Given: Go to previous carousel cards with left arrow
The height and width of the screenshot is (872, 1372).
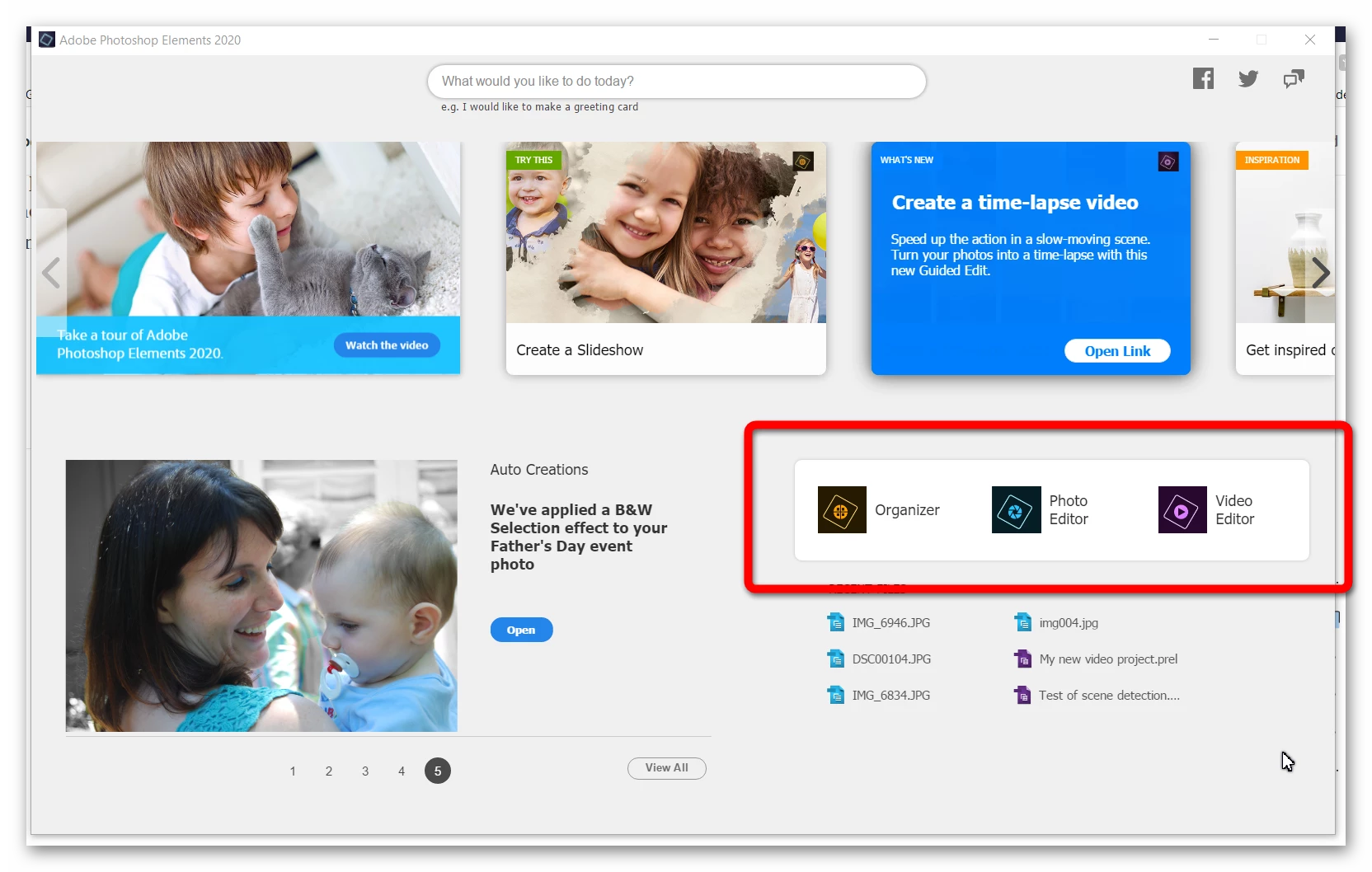Looking at the screenshot, I should (x=51, y=273).
